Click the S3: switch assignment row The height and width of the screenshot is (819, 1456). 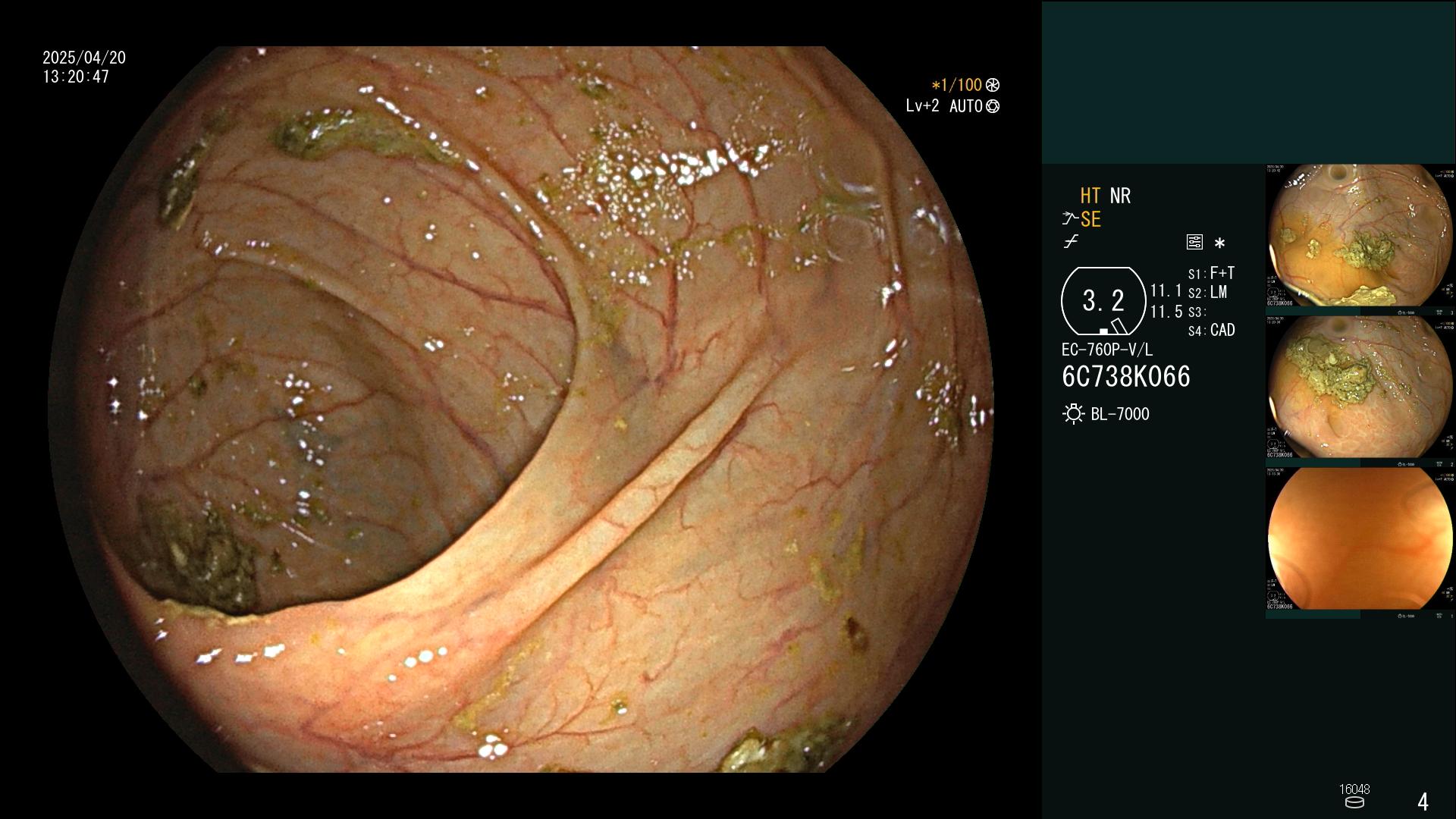pyautogui.click(x=1197, y=312)
